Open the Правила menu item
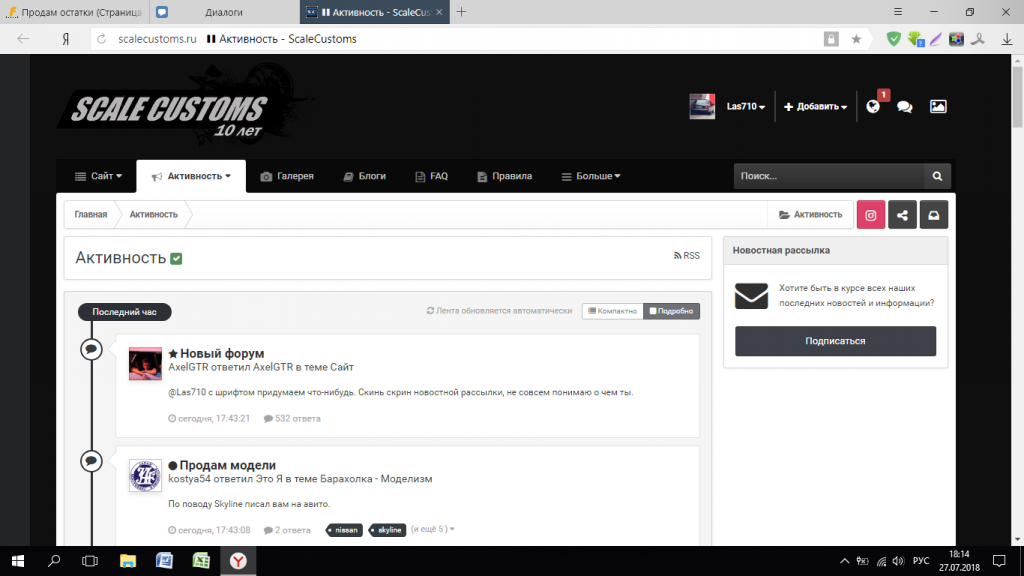 [x=504, y=176]
